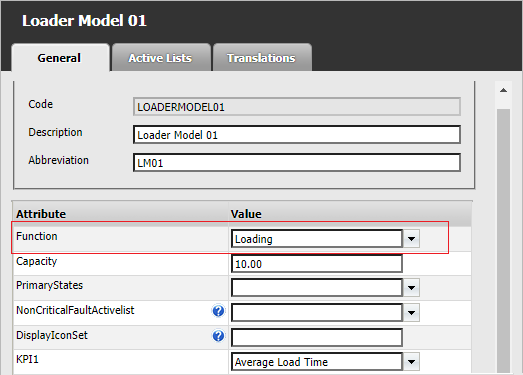This screenshot has width=523, height=375.
Task: Expand the KPI1 dropdown arrow
Action: 411,362
